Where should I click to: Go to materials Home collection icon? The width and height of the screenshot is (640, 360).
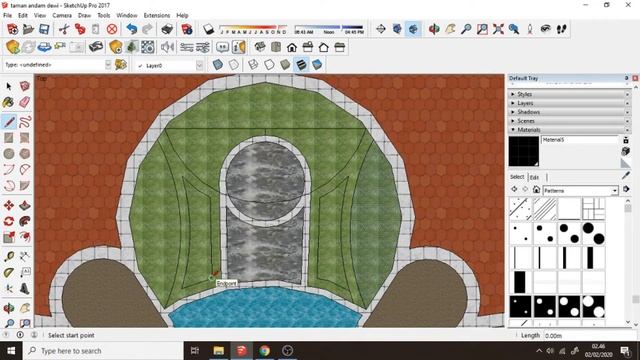536,190
